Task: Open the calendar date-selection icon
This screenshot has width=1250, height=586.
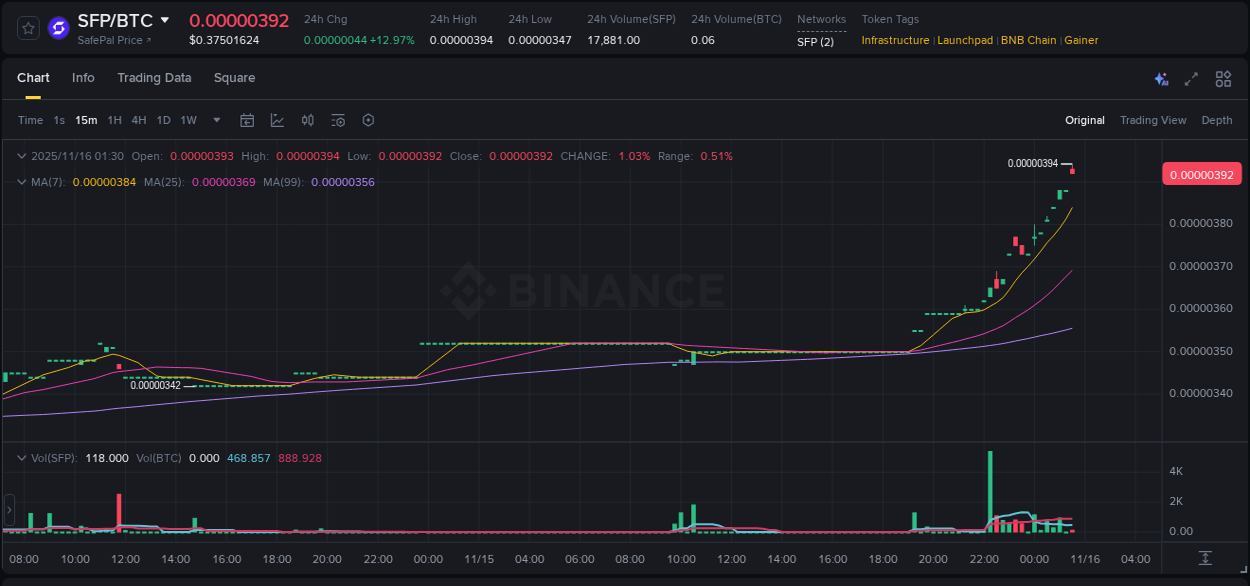Action: coord(247,120)
